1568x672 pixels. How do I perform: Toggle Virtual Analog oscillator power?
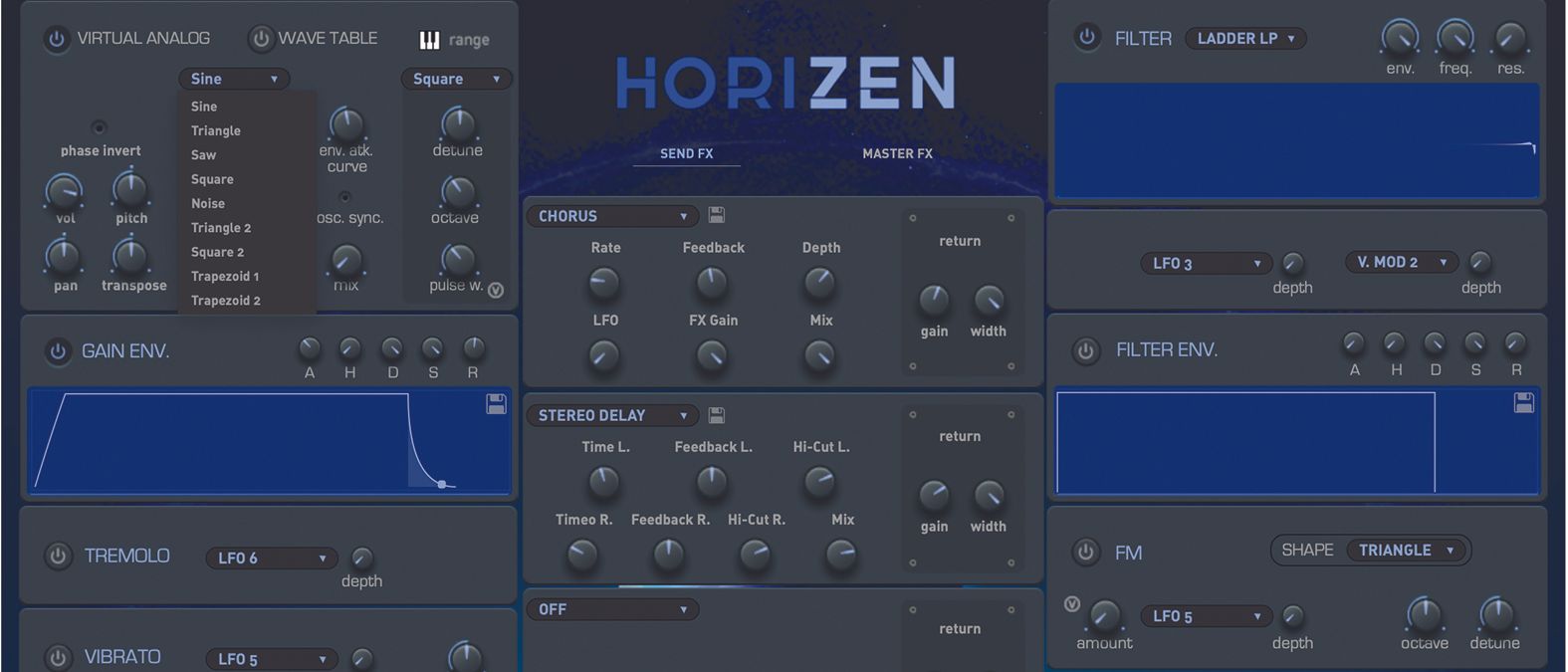click(x=57, y=39)
